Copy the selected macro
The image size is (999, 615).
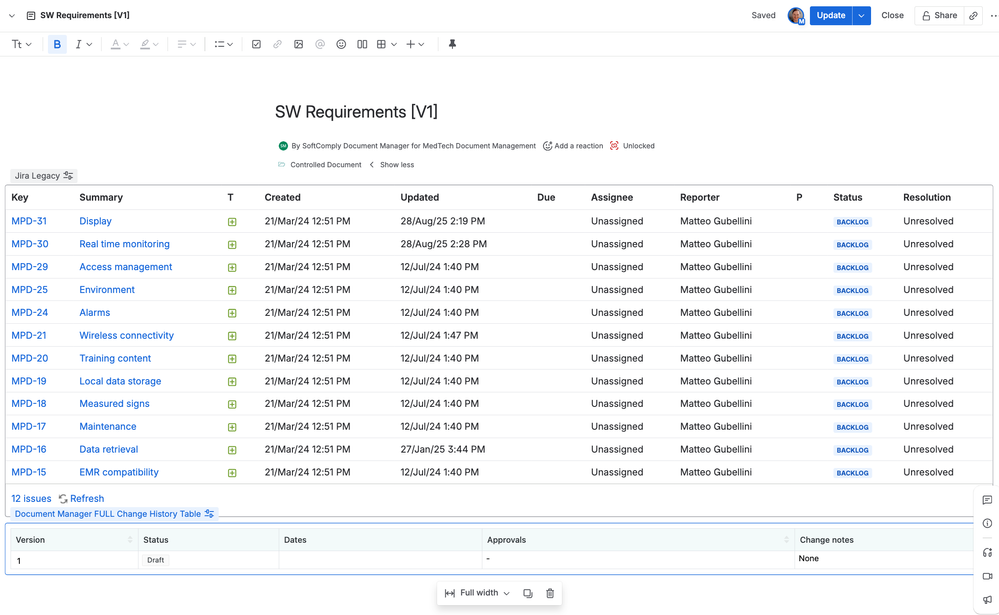click(x=528, y=593)
